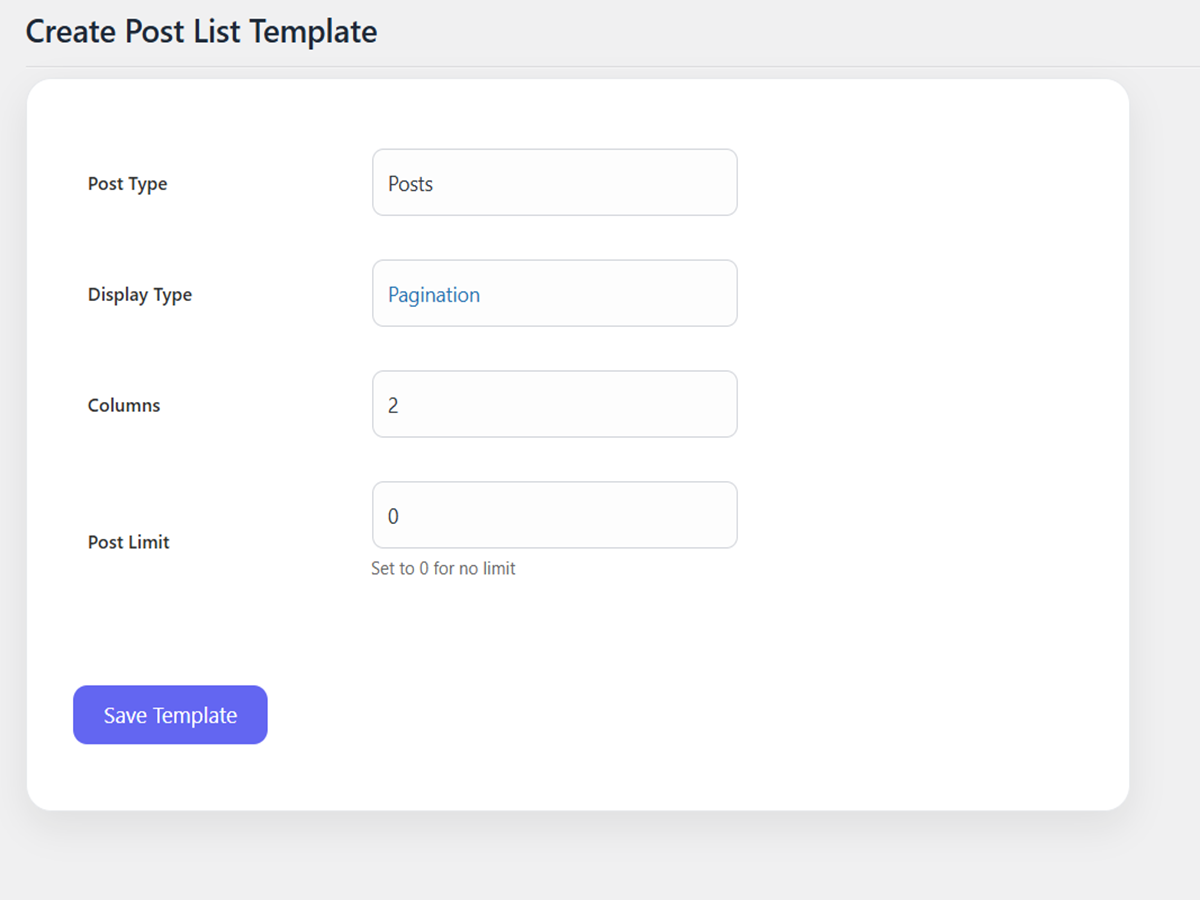Click the Columns field containing 2
This screenshot has height=900, width=1200.
point(554,404)
